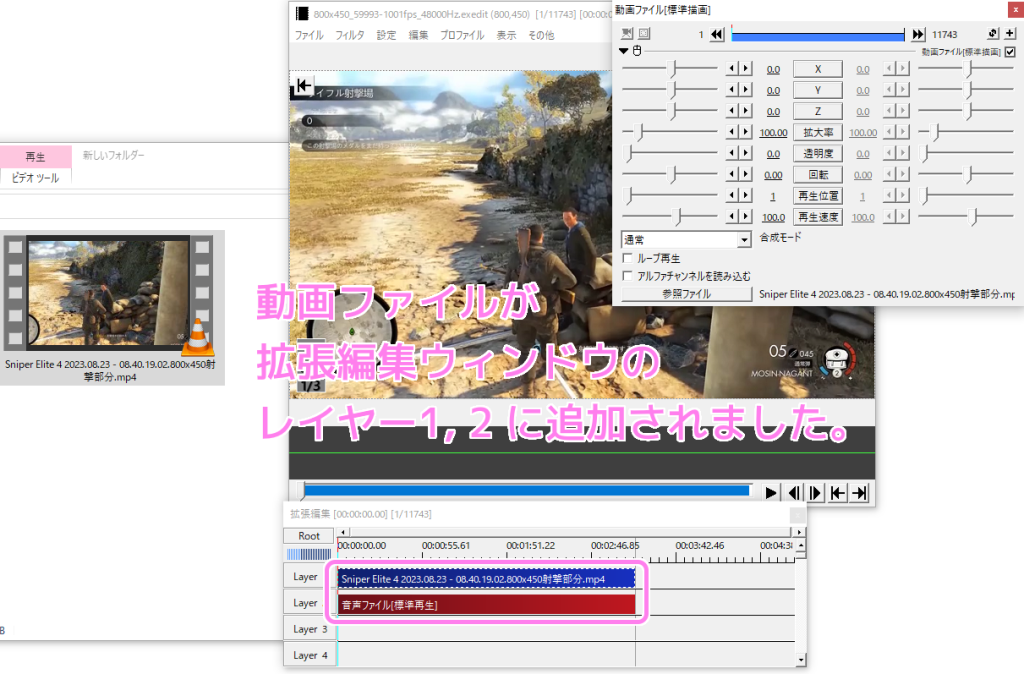Step back one frame in the preview
Image resolution: width=1024 pixels, height=674 pixels.
click(794, 493)
